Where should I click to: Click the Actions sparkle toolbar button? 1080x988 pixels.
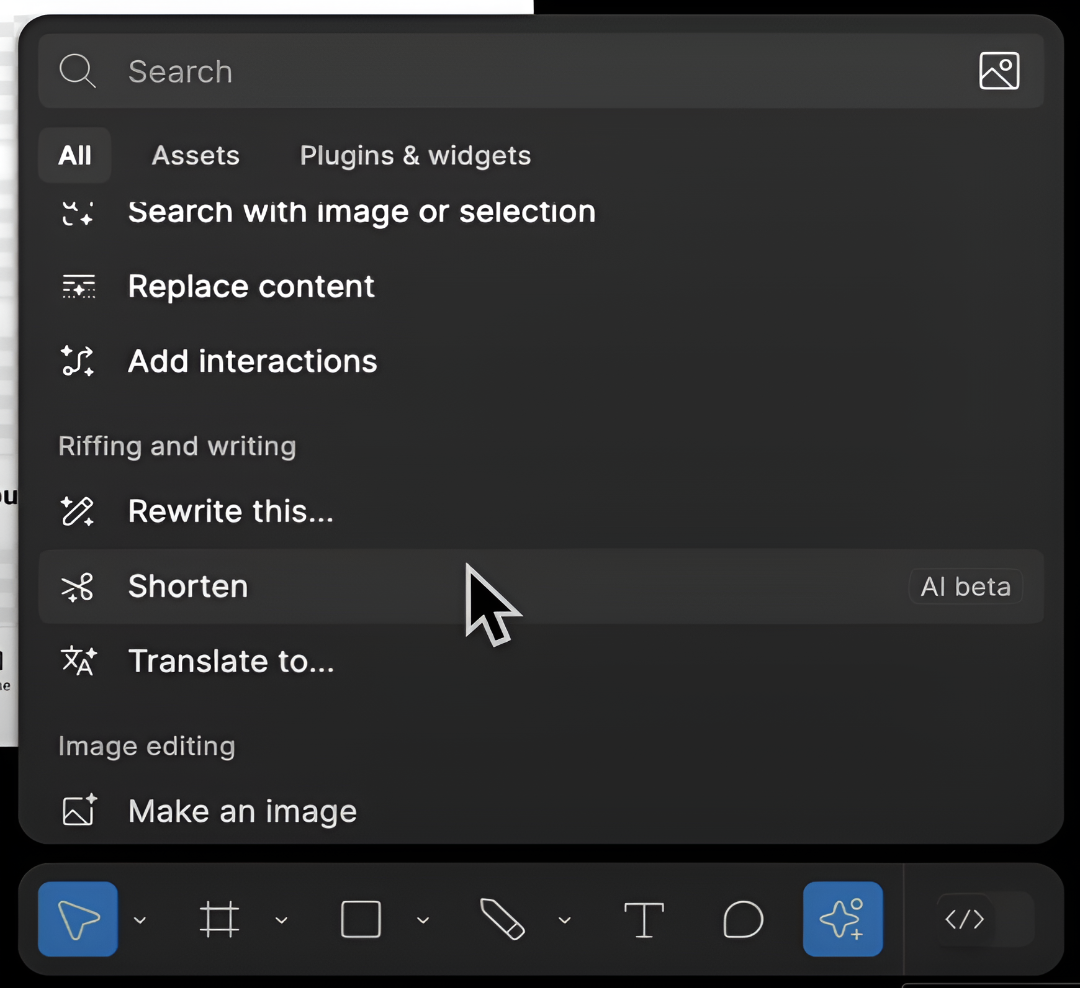pyautogui.click(x=842, y=919)
